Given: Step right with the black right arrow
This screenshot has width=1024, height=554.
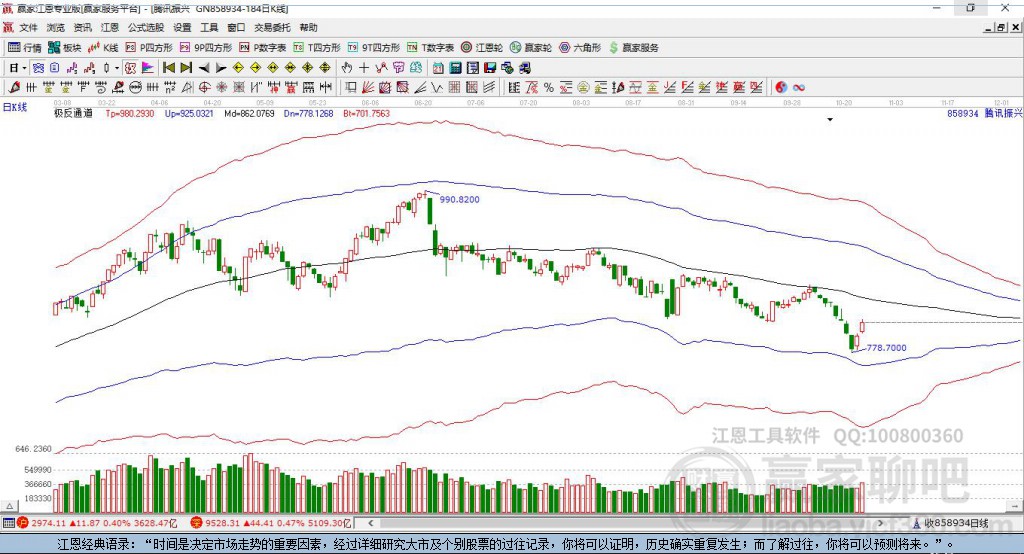Looking at the screenshot, I should (x=221, y=68).
